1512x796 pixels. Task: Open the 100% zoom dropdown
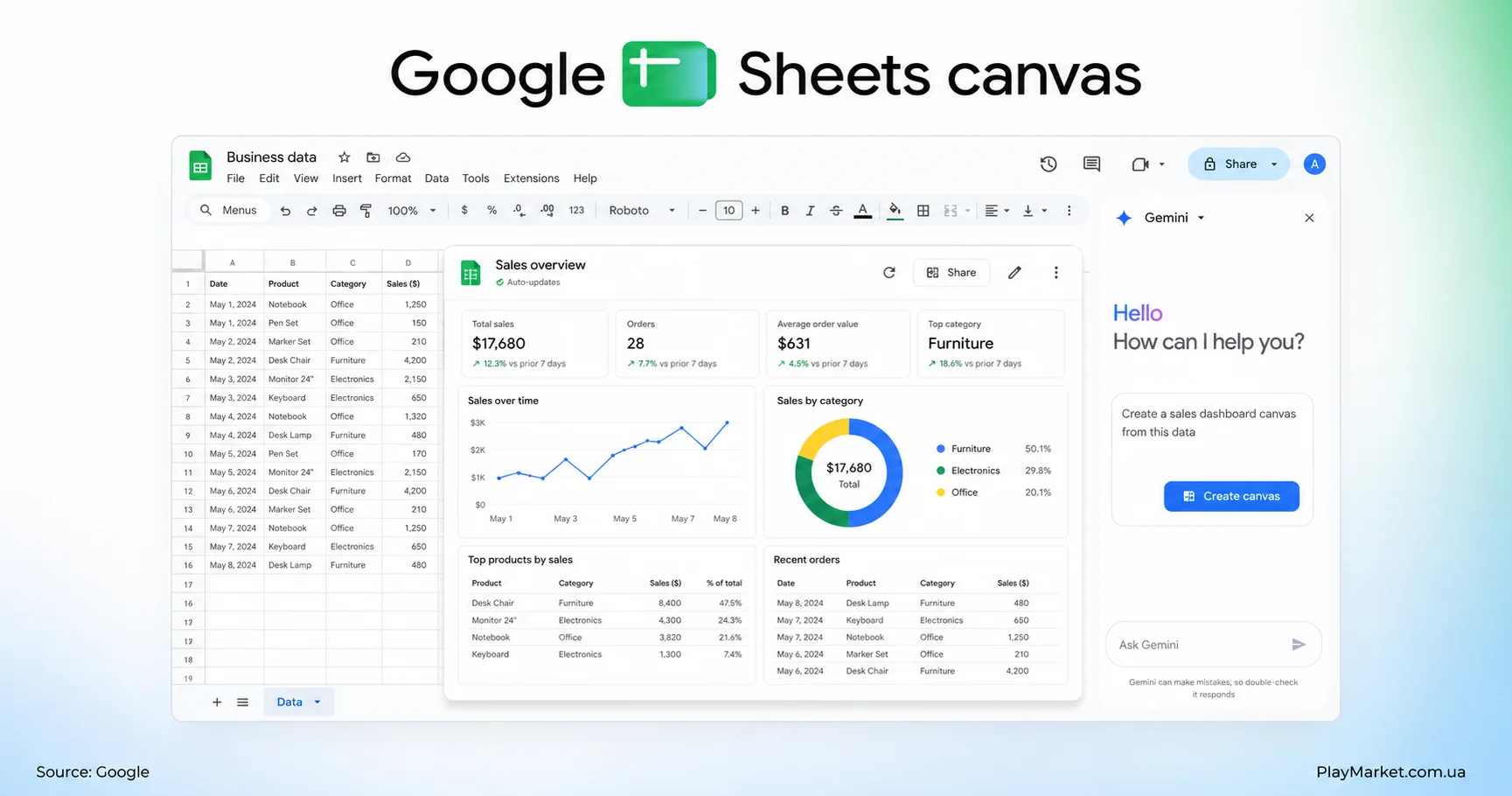point(412,211)
